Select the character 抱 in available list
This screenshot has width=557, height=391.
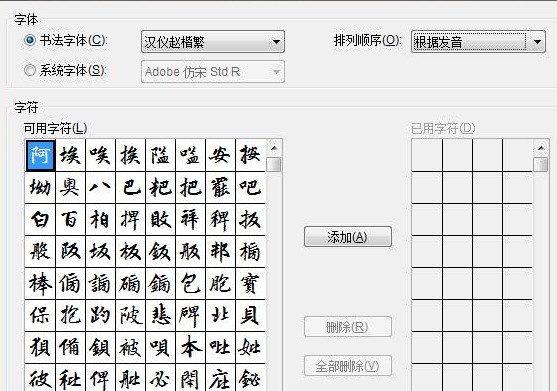pos(70,315)
